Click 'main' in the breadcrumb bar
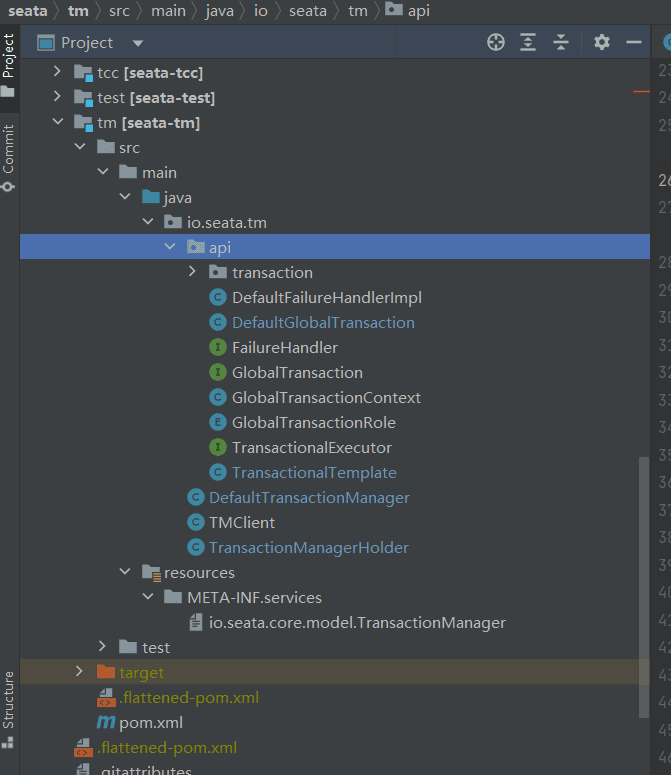Screen dimensions: 671x775 (168, 11)
